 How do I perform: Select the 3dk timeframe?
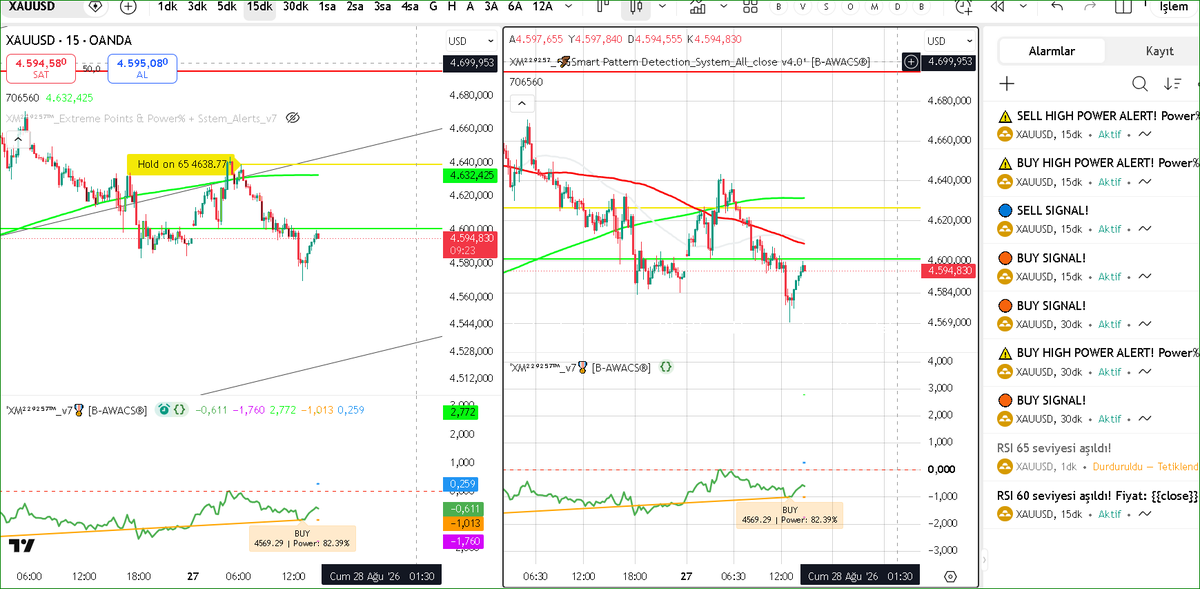(196, 6)
